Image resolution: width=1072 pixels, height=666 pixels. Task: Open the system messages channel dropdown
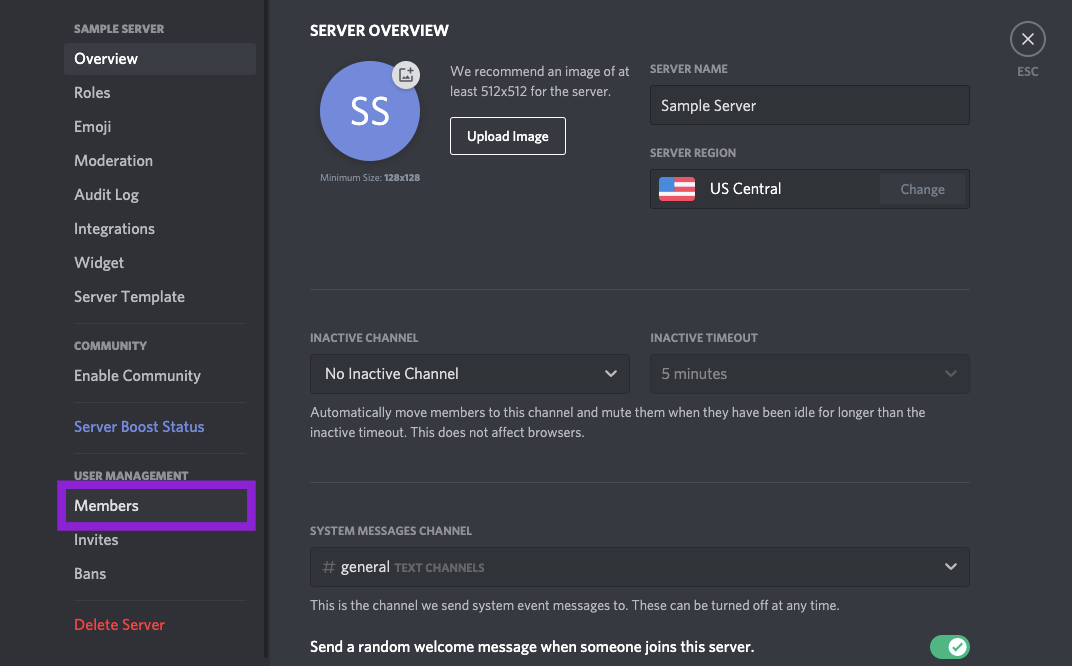coord(639,567)
